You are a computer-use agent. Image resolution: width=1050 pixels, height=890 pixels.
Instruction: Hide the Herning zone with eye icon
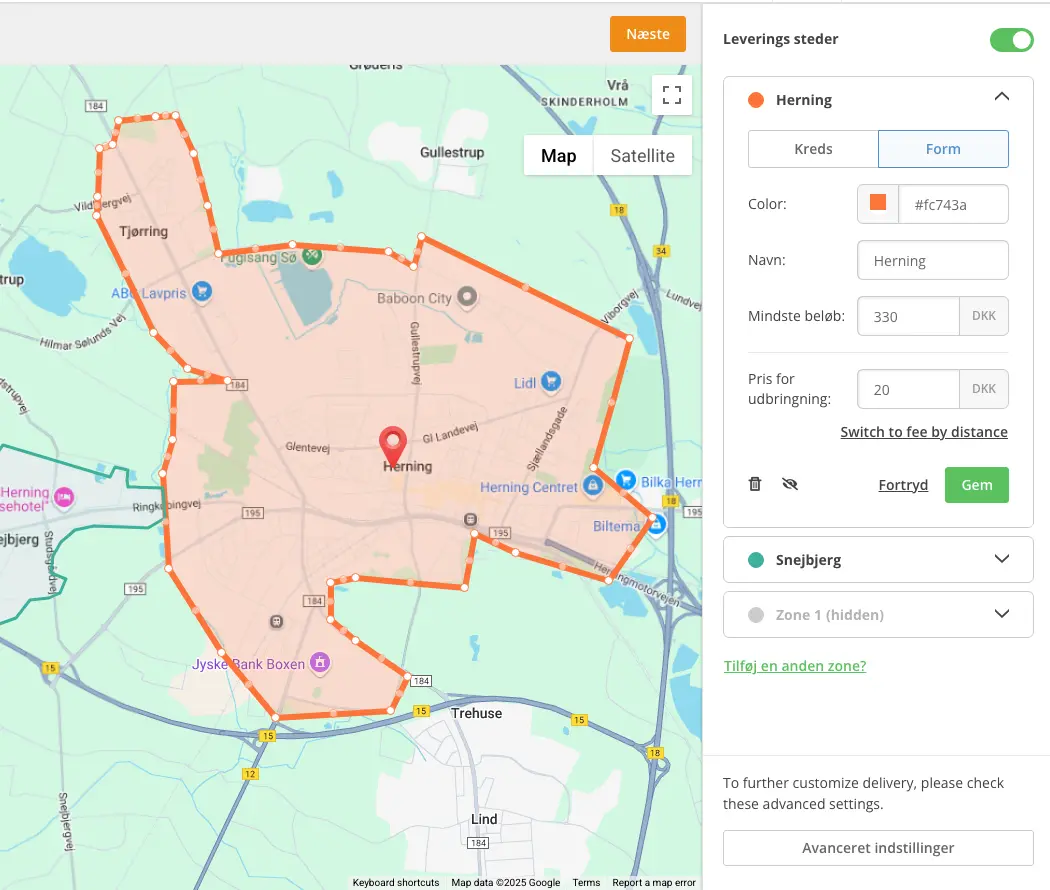(790, 484)
